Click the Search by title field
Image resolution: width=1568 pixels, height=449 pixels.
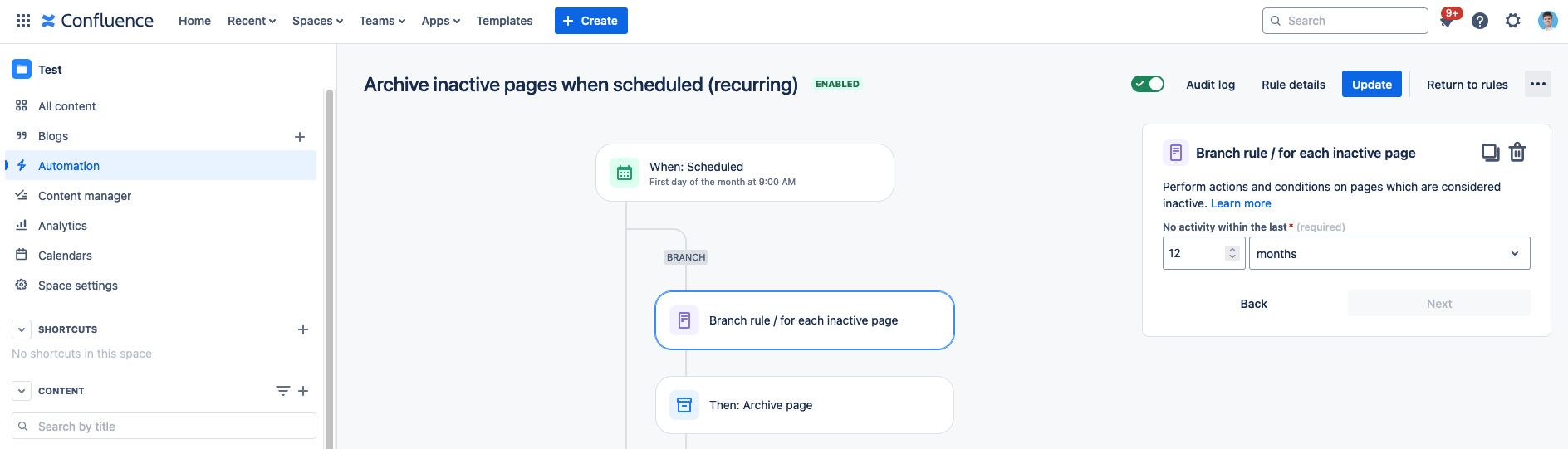164,427
